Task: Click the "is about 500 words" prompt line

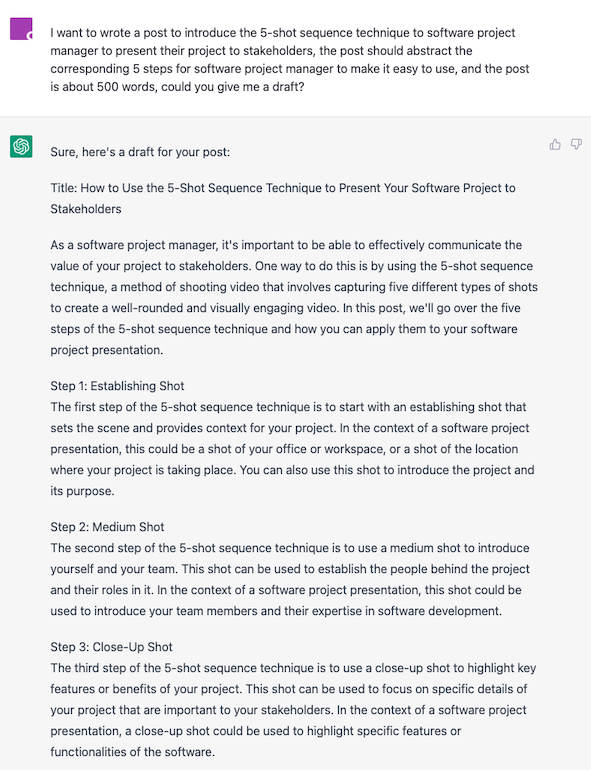Action: pyautogui.click(x=177, y=86)
